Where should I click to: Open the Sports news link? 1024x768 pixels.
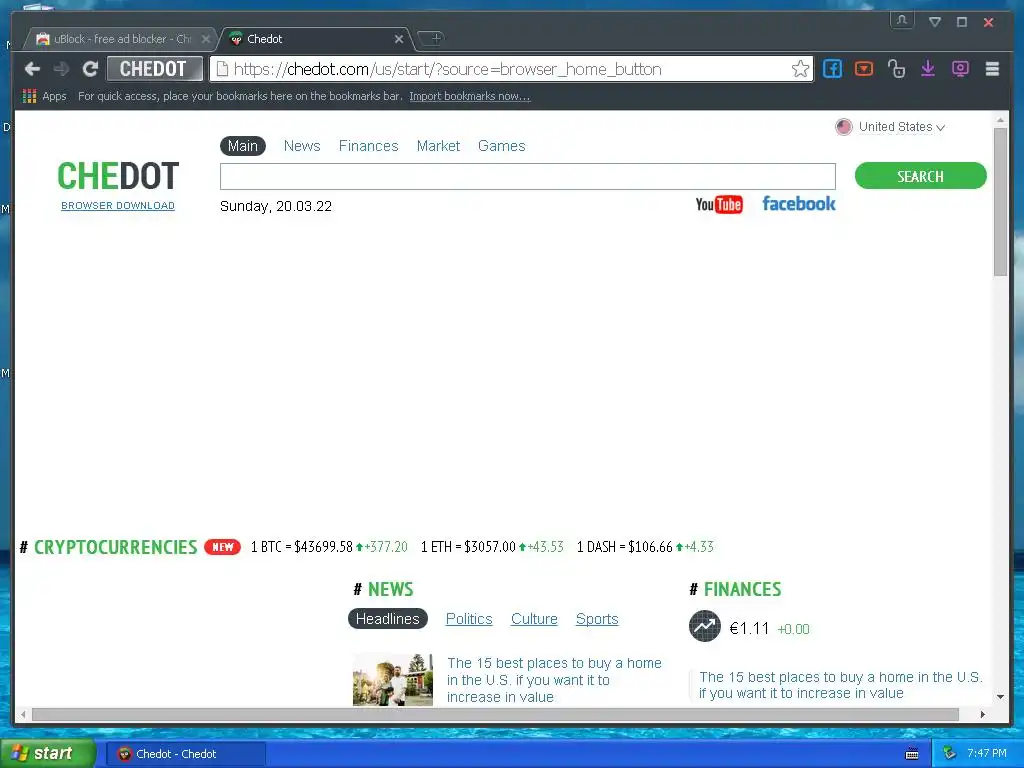[597, 618]
